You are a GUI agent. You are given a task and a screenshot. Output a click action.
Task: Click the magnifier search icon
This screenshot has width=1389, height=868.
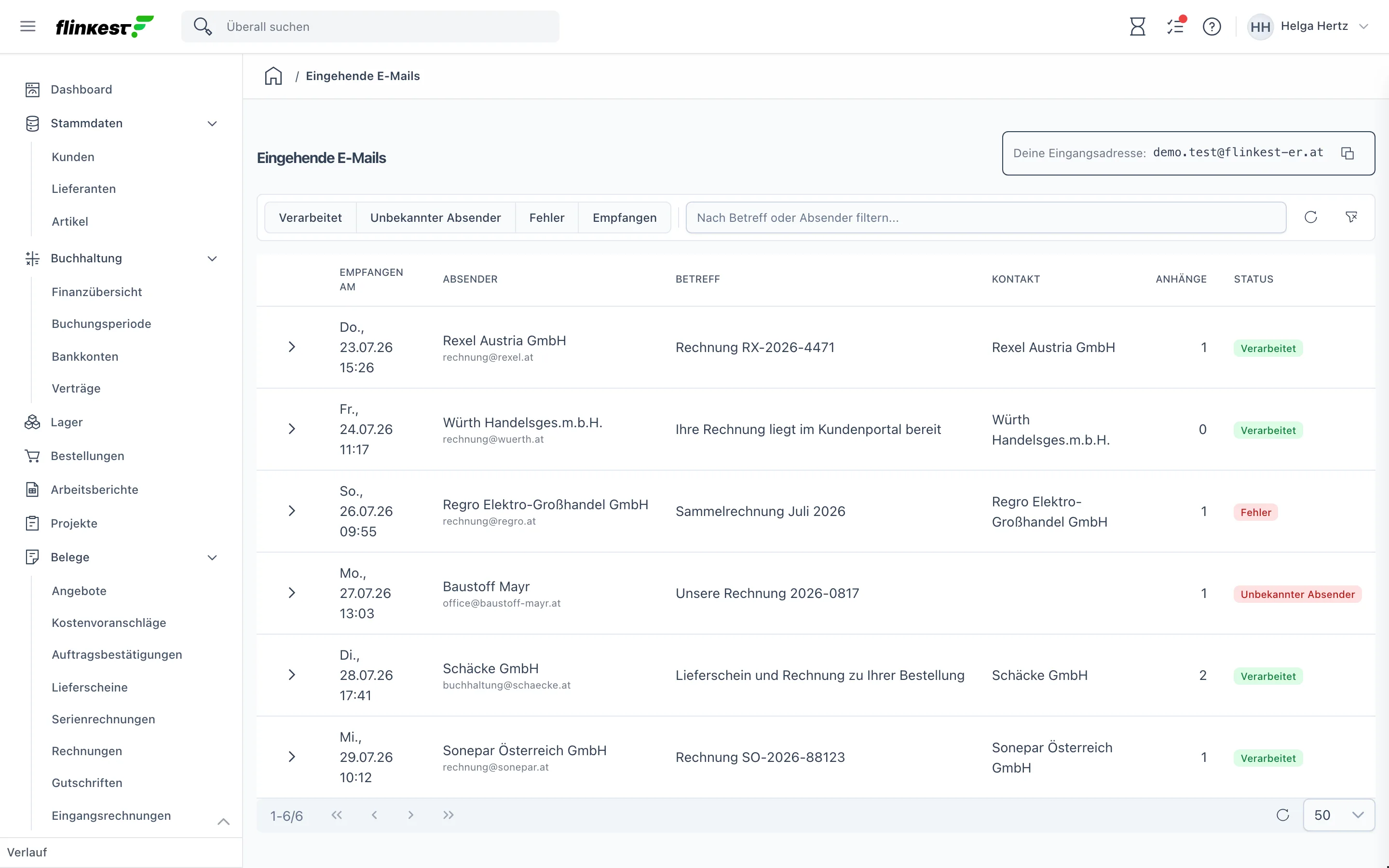click(203, 27)
